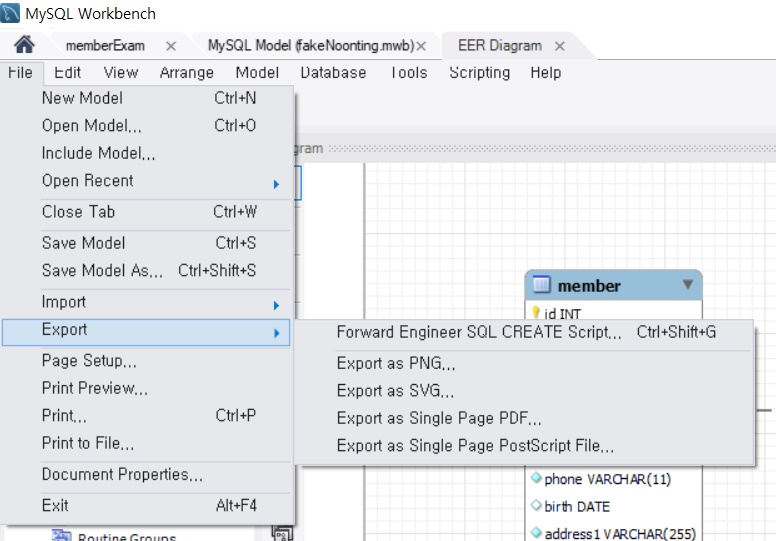Open the Edit menu
The height and width of the screenshot is (541, 776).
tap(67, 73)
